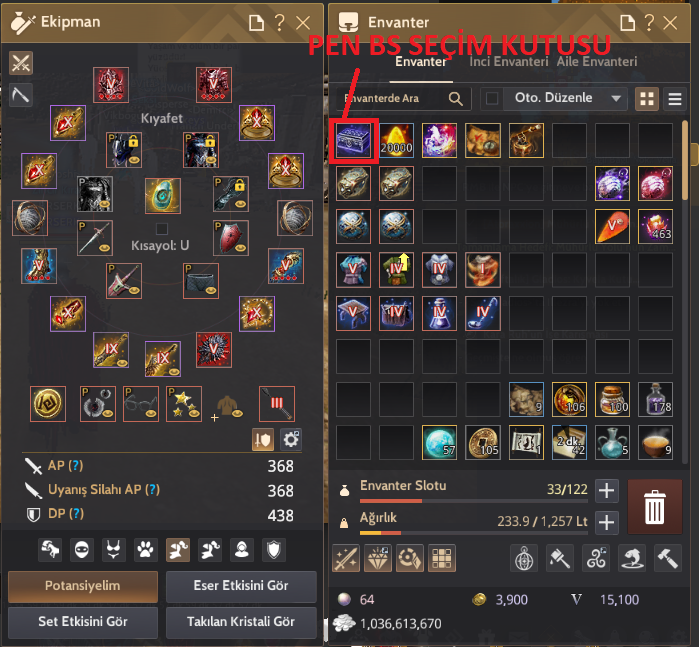
Task: Click the trash can delete icon
Action: pos(654,507)
